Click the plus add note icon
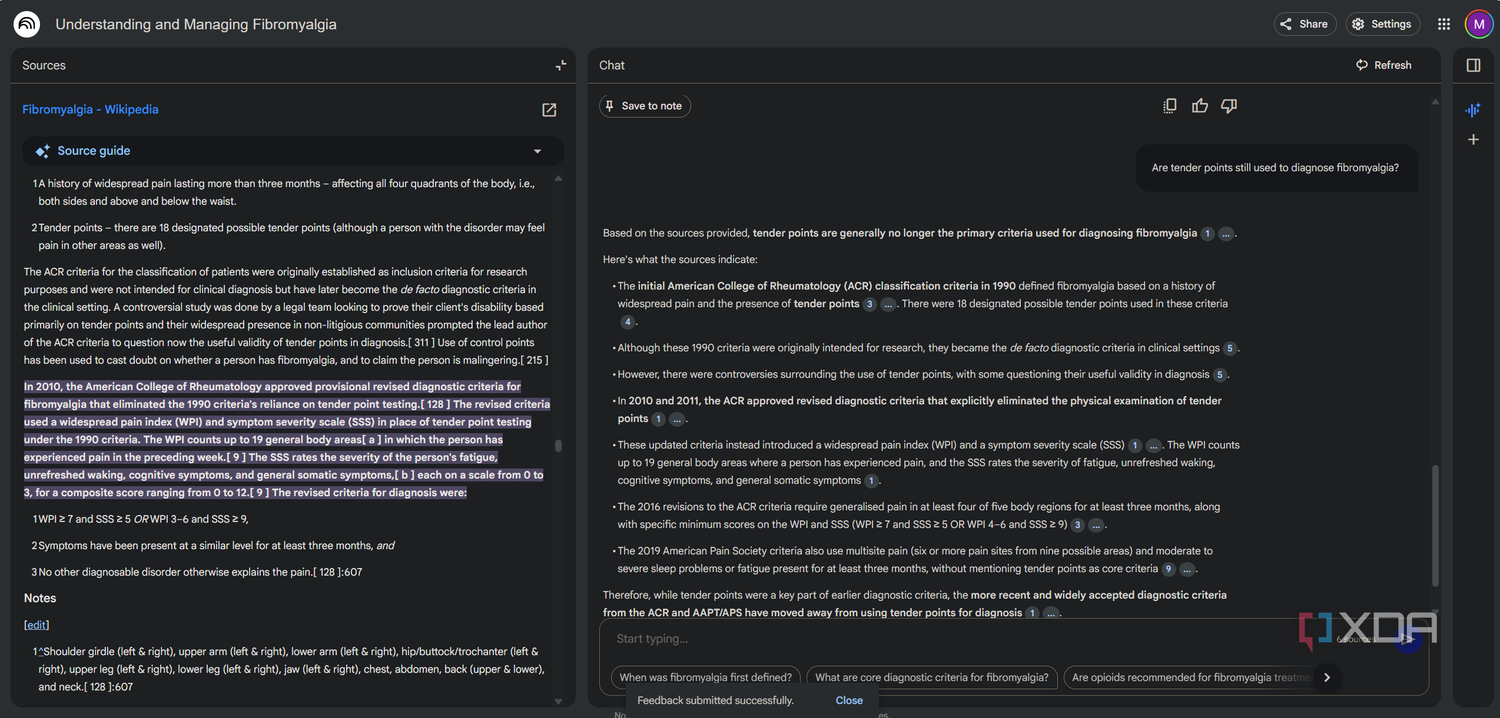This screenshot has height=718, width=1500. [x=1473, y=140]
